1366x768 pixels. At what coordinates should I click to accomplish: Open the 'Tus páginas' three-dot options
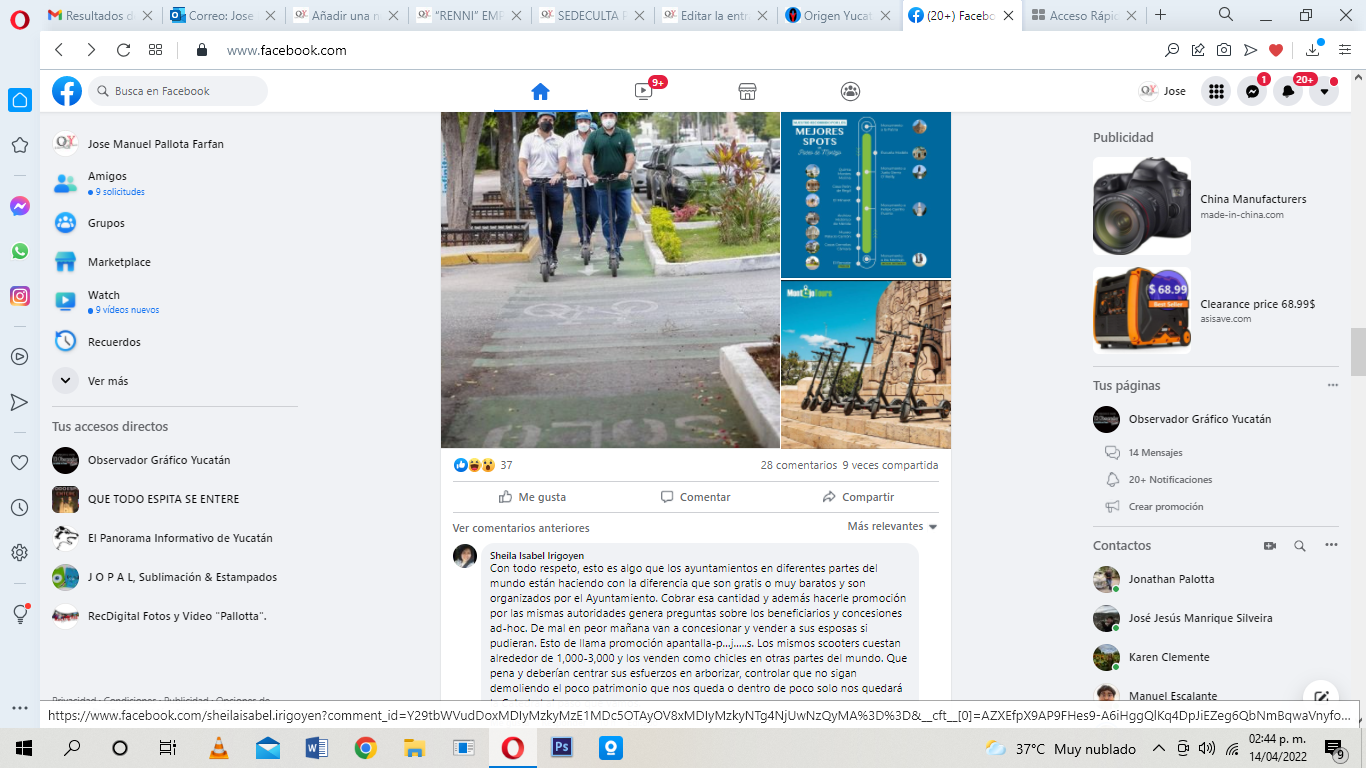tap(1332, 385)
